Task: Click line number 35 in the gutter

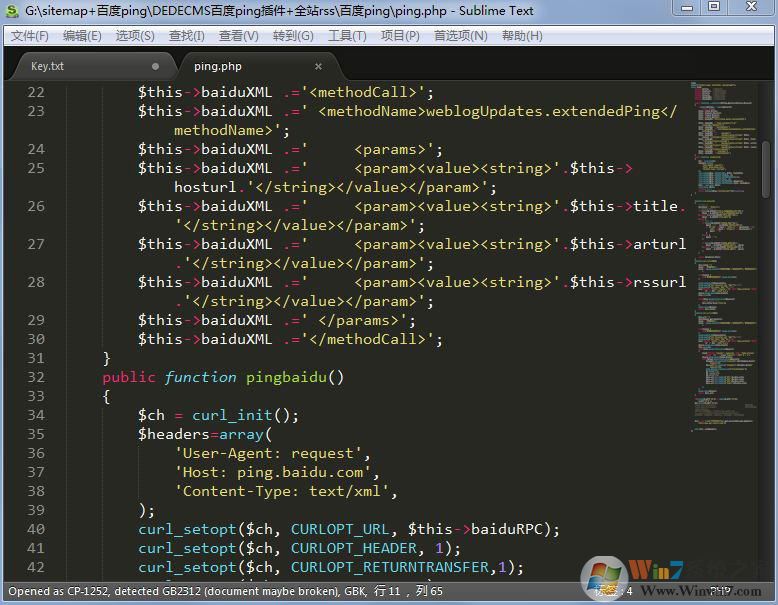Action: [36, 434]
